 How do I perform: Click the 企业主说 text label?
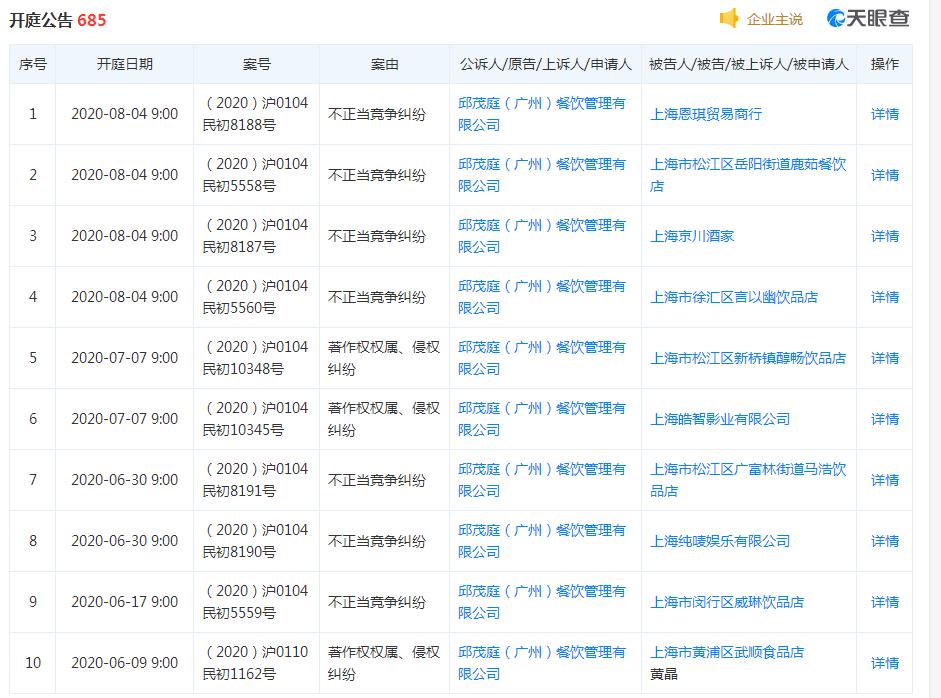pos(775,19)
